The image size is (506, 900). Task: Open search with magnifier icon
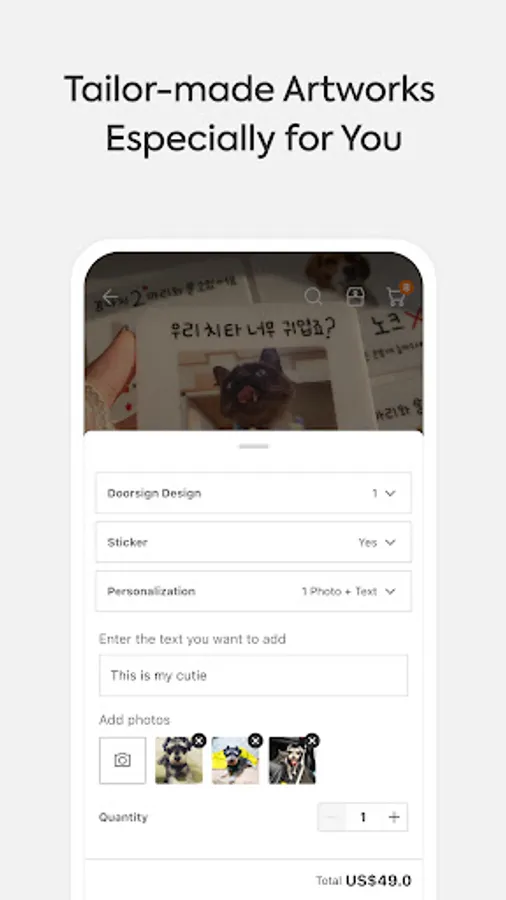[x=313, y=297]
